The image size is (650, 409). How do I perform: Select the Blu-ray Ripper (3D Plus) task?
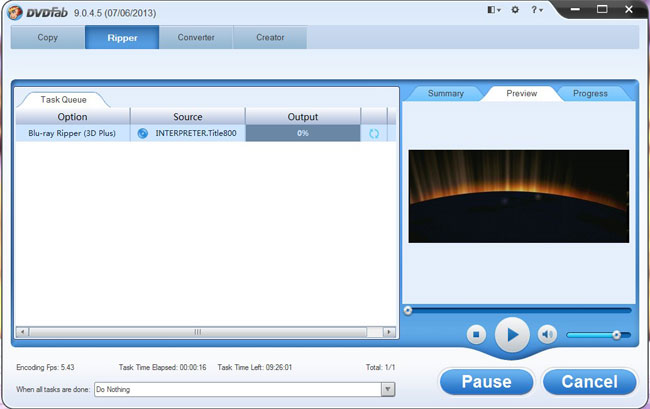(72, 133)
